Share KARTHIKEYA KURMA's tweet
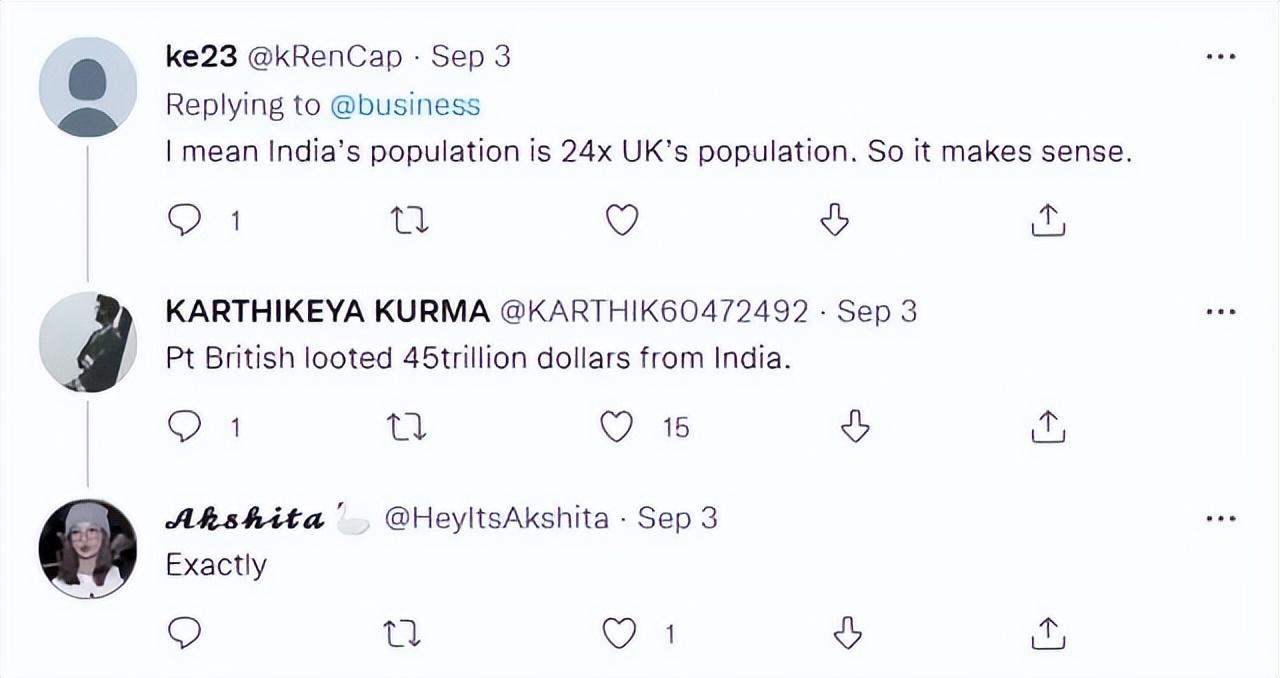Image resolution: width=1280 pixels, height=678 pixels. [x=1047, y=428]
